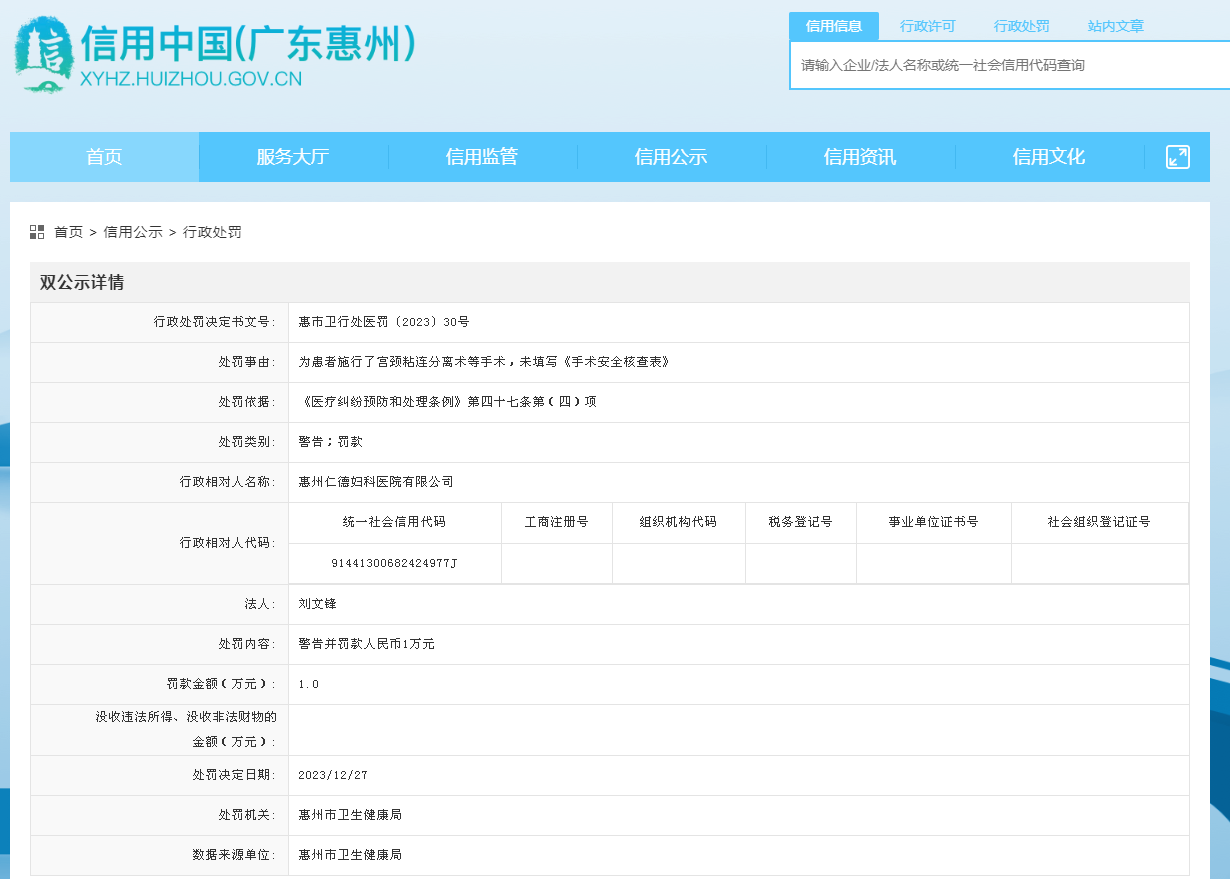Click the 处罚决定日期 row label
Viewport: 1230px width, 879px height.
pos(235,776)
